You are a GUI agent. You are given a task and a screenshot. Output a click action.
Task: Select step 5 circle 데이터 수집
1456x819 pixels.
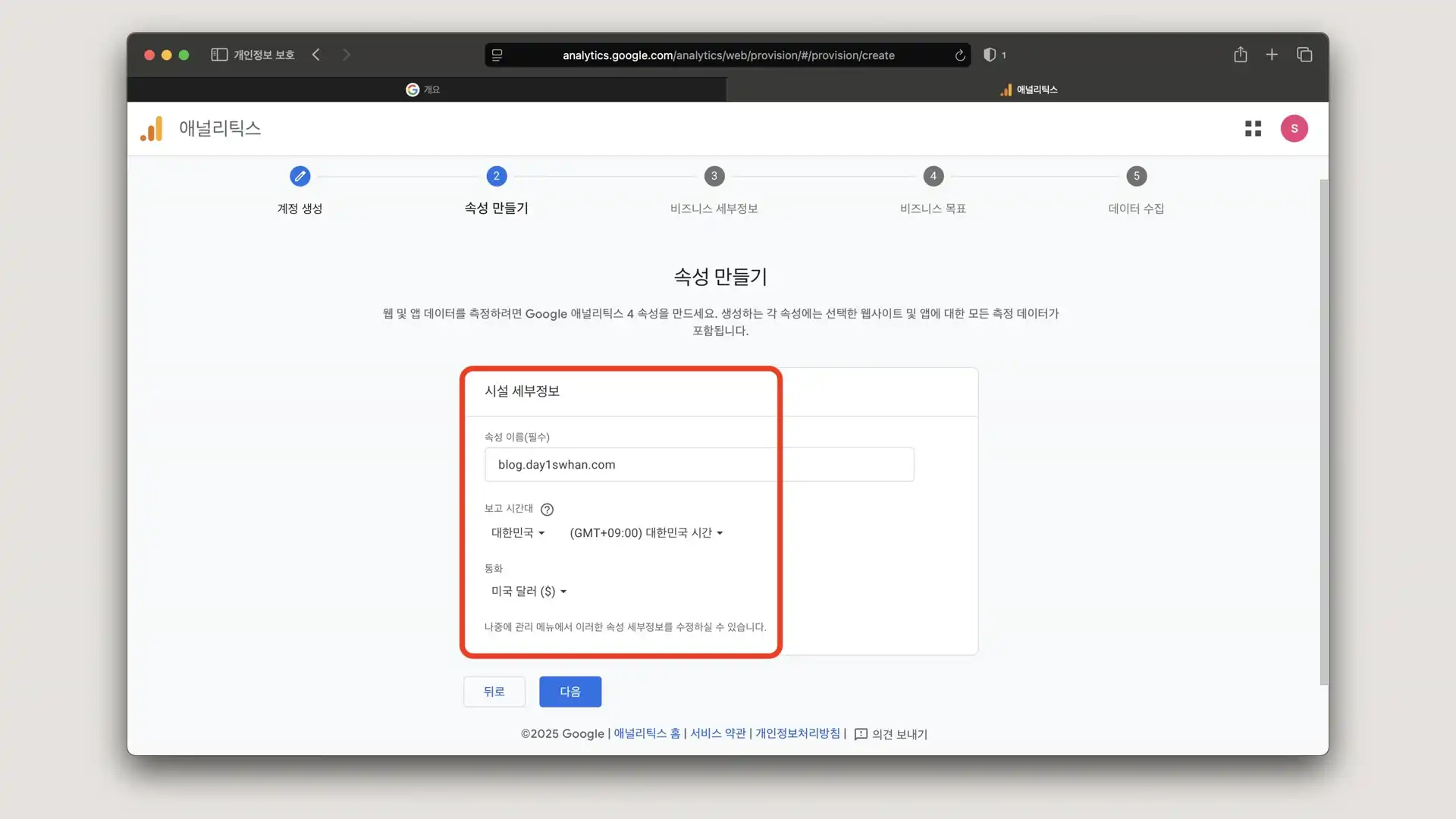click(1137, 176)
